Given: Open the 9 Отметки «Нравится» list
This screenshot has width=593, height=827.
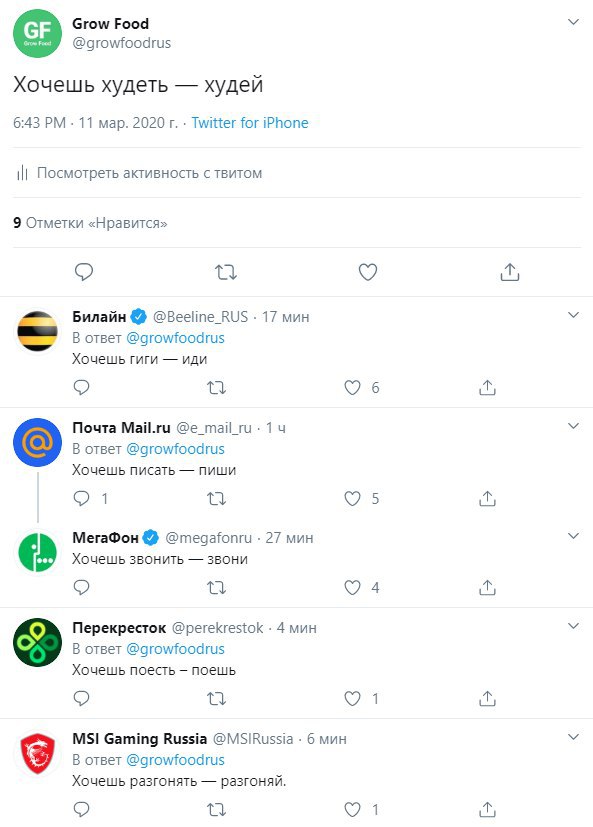Looking at the screenshot, I should (90, 223).
